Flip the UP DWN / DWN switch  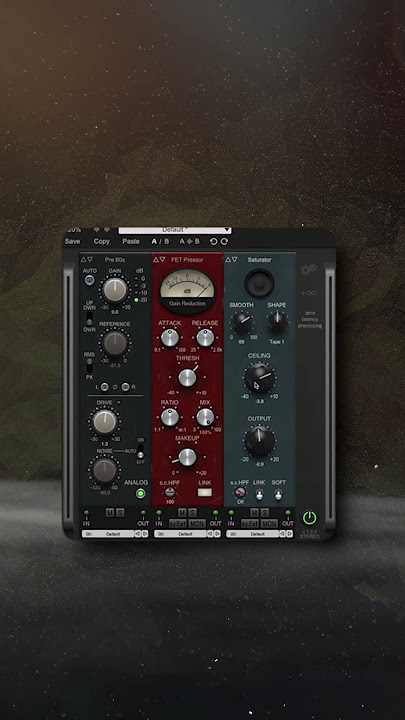tap(90, 318)
